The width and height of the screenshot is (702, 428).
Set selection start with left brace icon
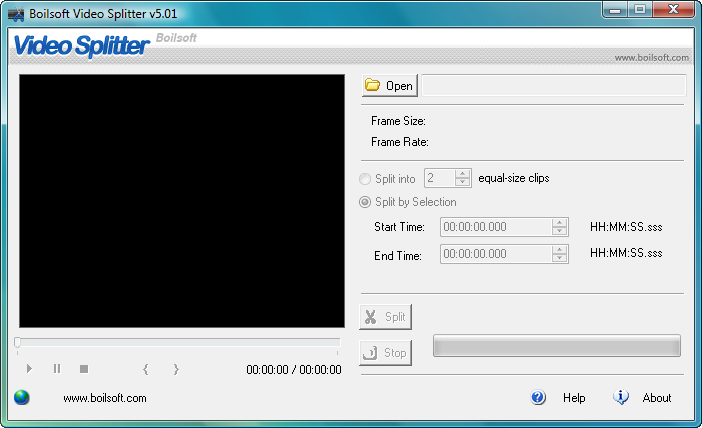(146, 369)
